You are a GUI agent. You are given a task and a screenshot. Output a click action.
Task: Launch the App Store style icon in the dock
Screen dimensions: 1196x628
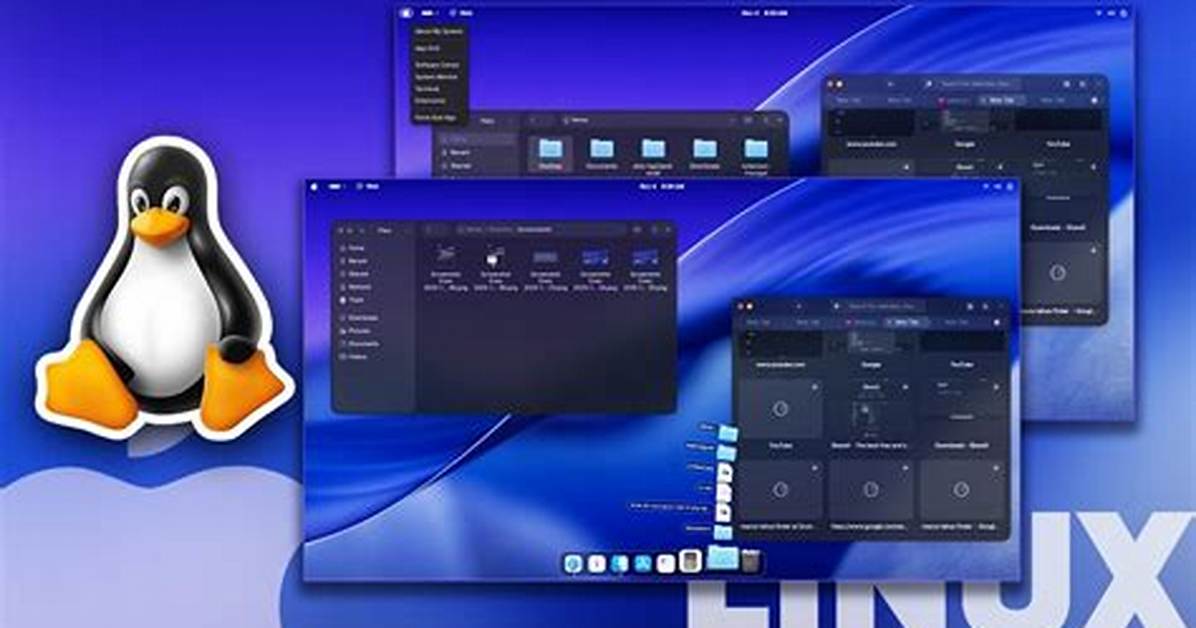click(x=643, y=563)
